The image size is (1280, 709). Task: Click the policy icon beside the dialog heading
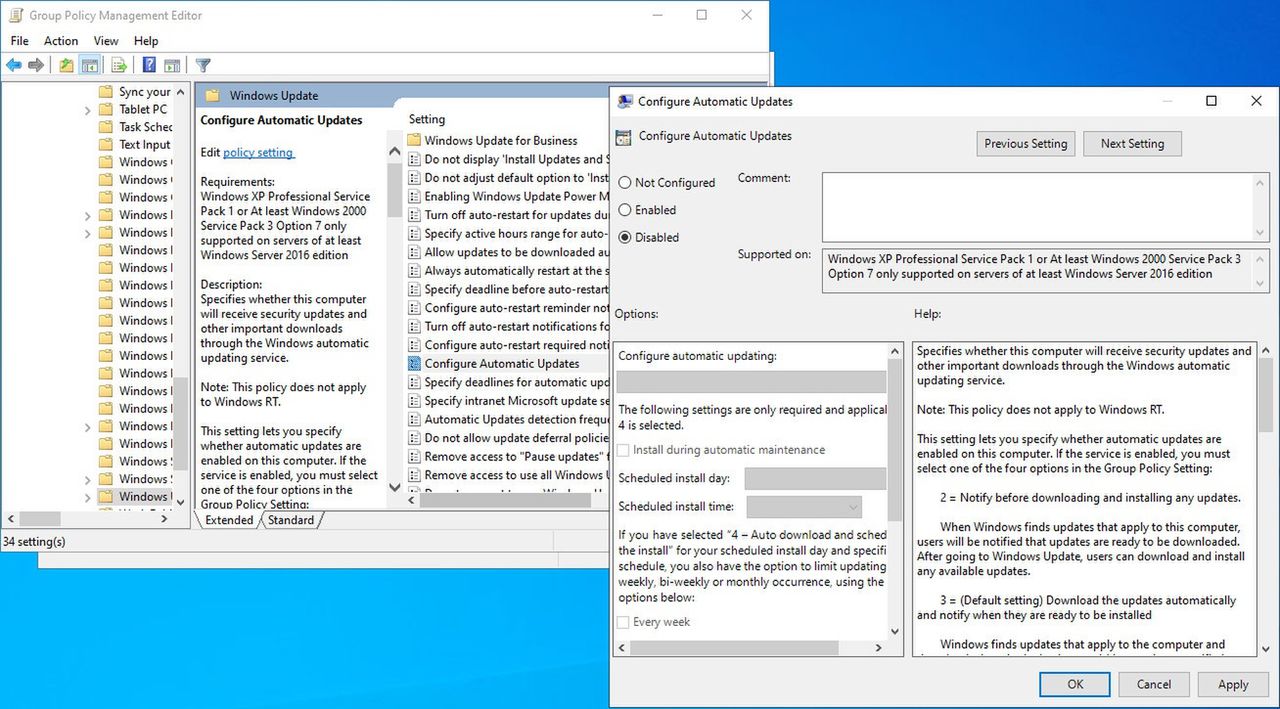click(x=624, y=137)
